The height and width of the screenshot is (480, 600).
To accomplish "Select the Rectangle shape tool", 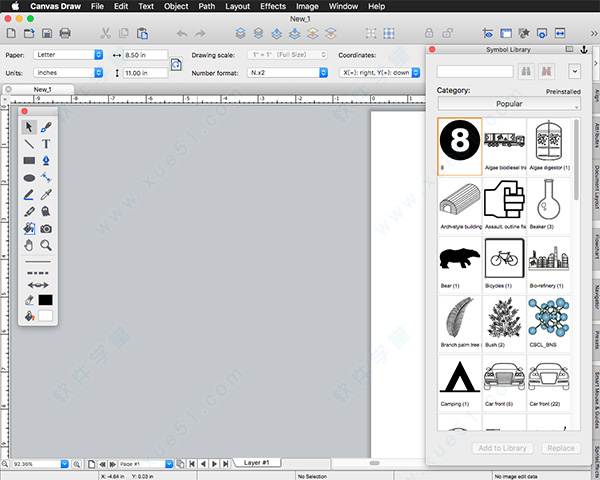I will [29, 160].
